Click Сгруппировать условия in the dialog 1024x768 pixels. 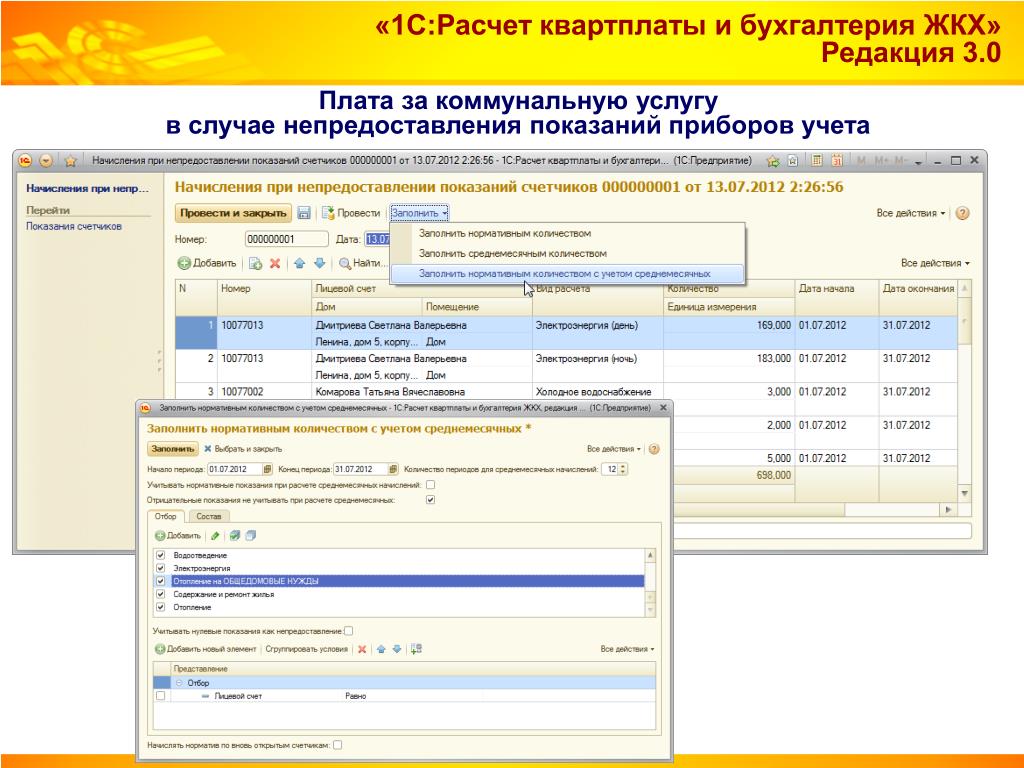pyautogui.click(x=306, y=649)
